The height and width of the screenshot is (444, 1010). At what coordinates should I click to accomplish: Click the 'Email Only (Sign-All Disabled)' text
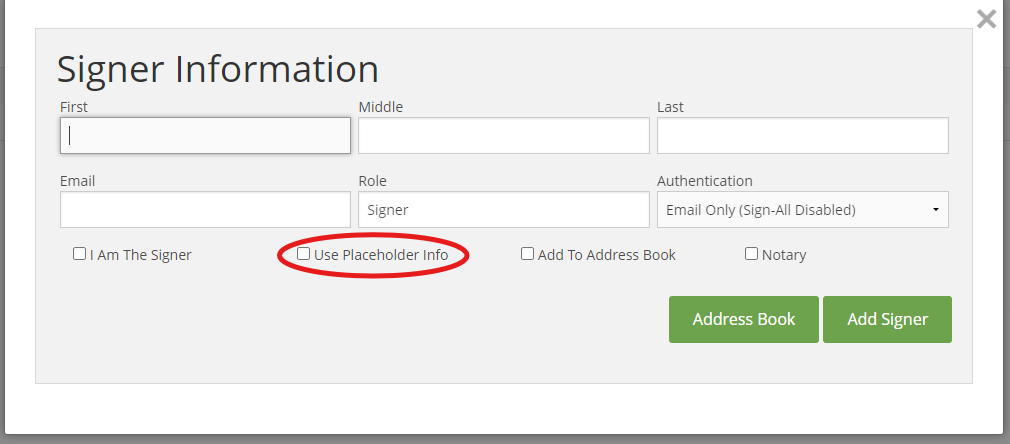tap(761, 210)
